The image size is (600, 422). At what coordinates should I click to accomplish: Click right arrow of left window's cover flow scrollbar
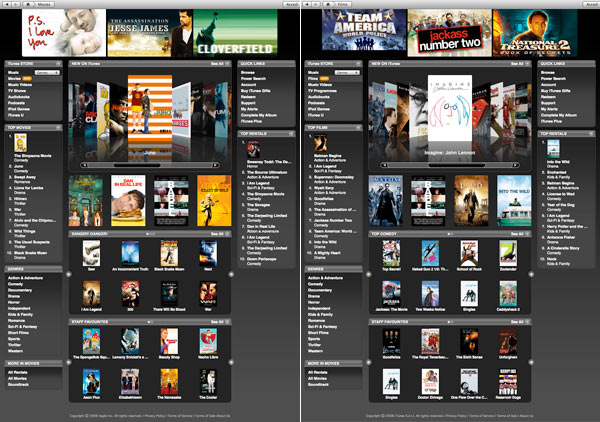coord(215,165)
